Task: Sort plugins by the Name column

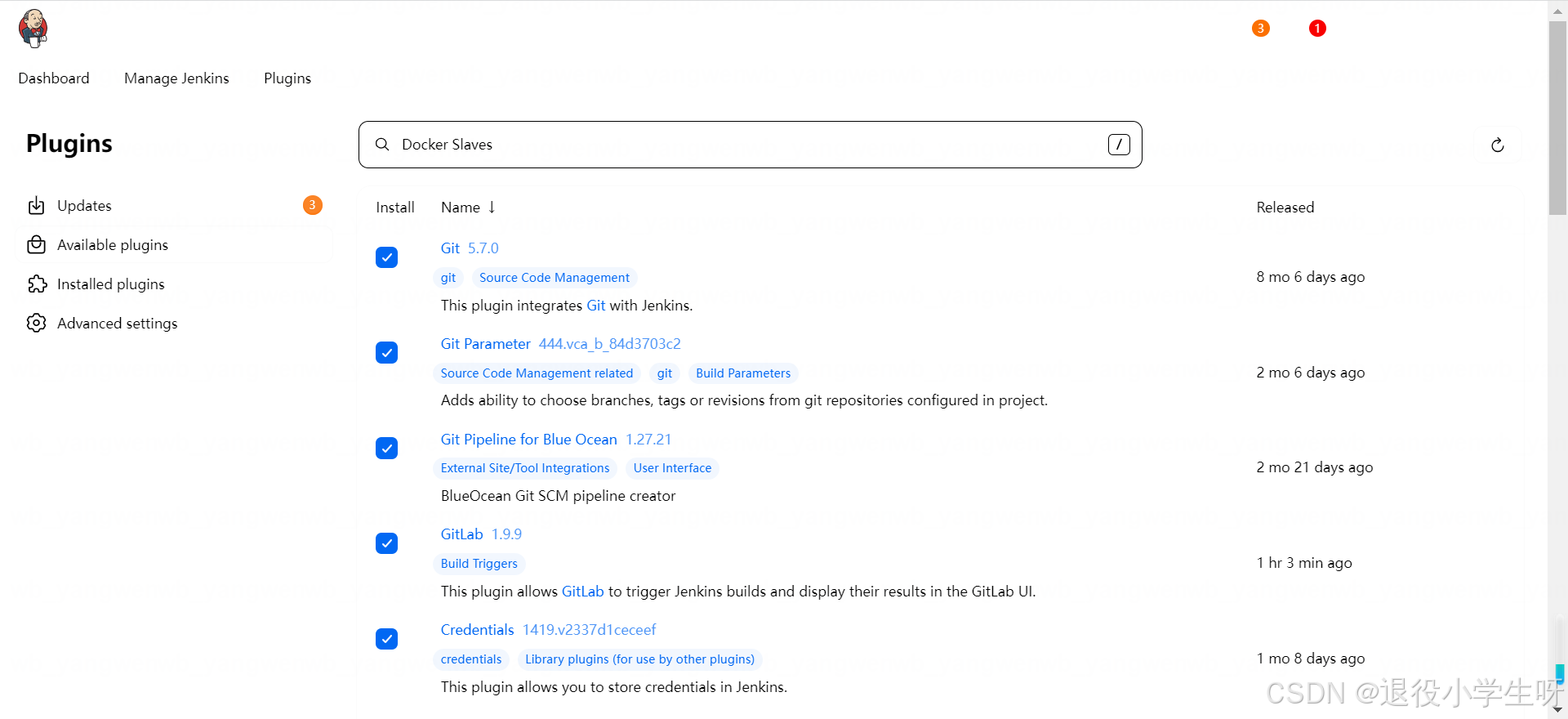Action: (468, 208)
